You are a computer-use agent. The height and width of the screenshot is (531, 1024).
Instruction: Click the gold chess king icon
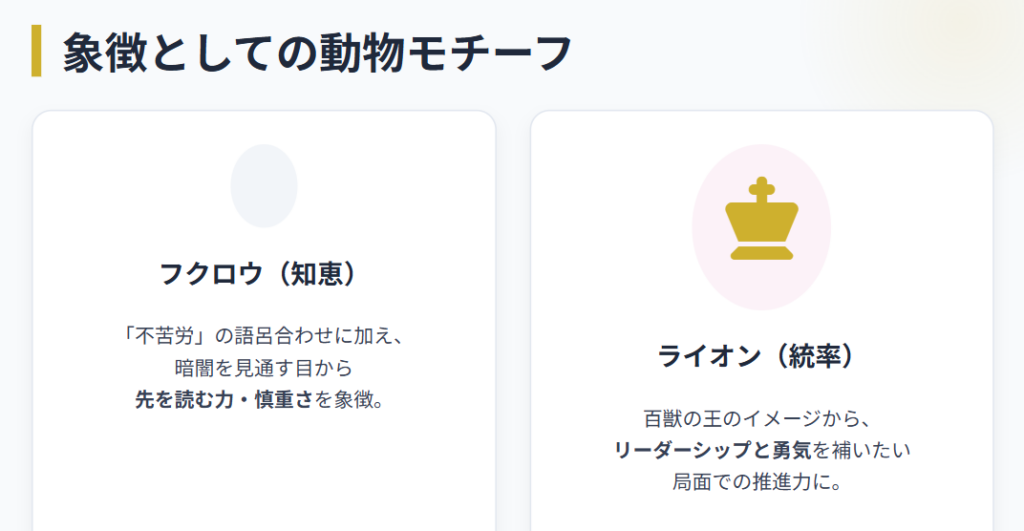(x=761, y=222)
